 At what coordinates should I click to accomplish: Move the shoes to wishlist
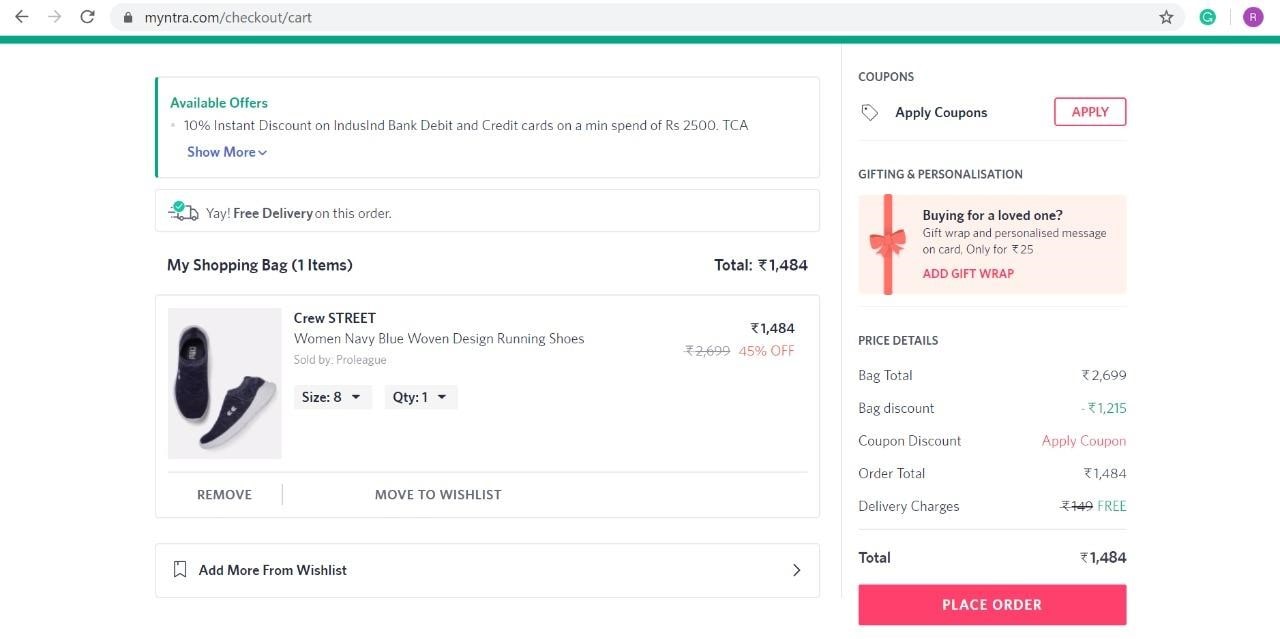(438, 495)
